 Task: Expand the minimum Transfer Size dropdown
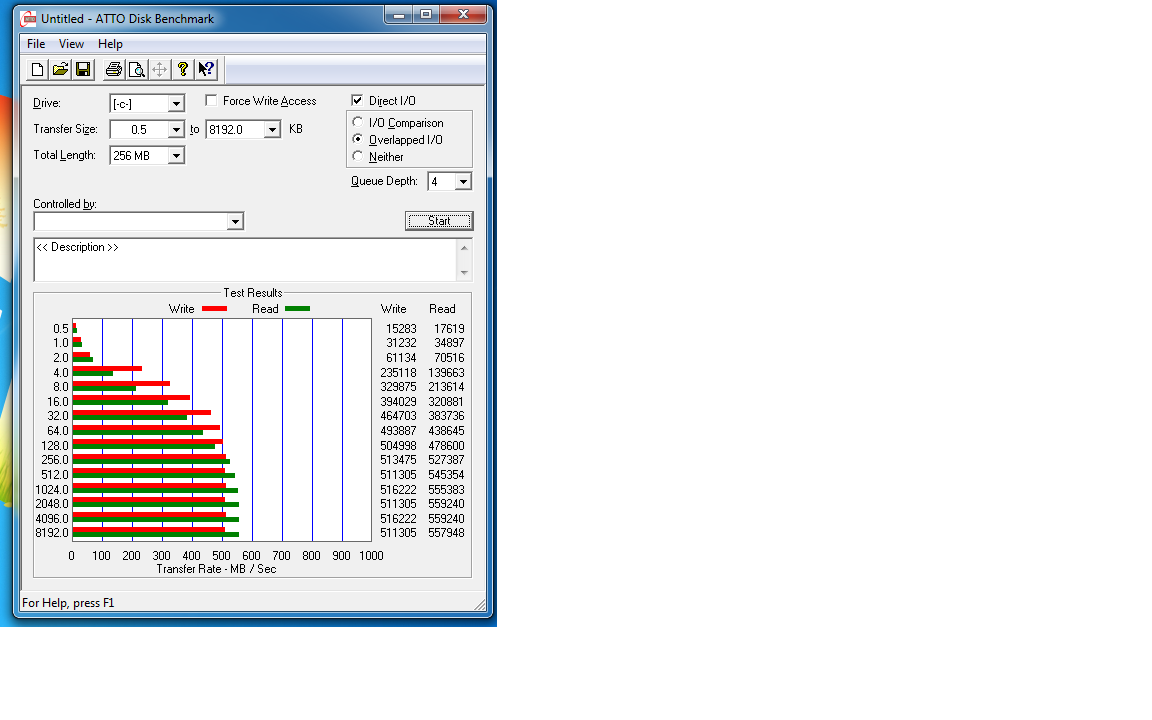pos(176,130)
